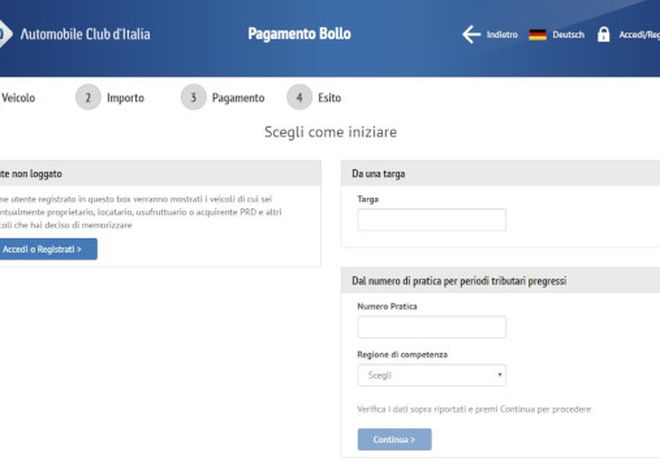The image size is (660, 470).
Task: Click the padlock login icon
Action: pos(603,35)
